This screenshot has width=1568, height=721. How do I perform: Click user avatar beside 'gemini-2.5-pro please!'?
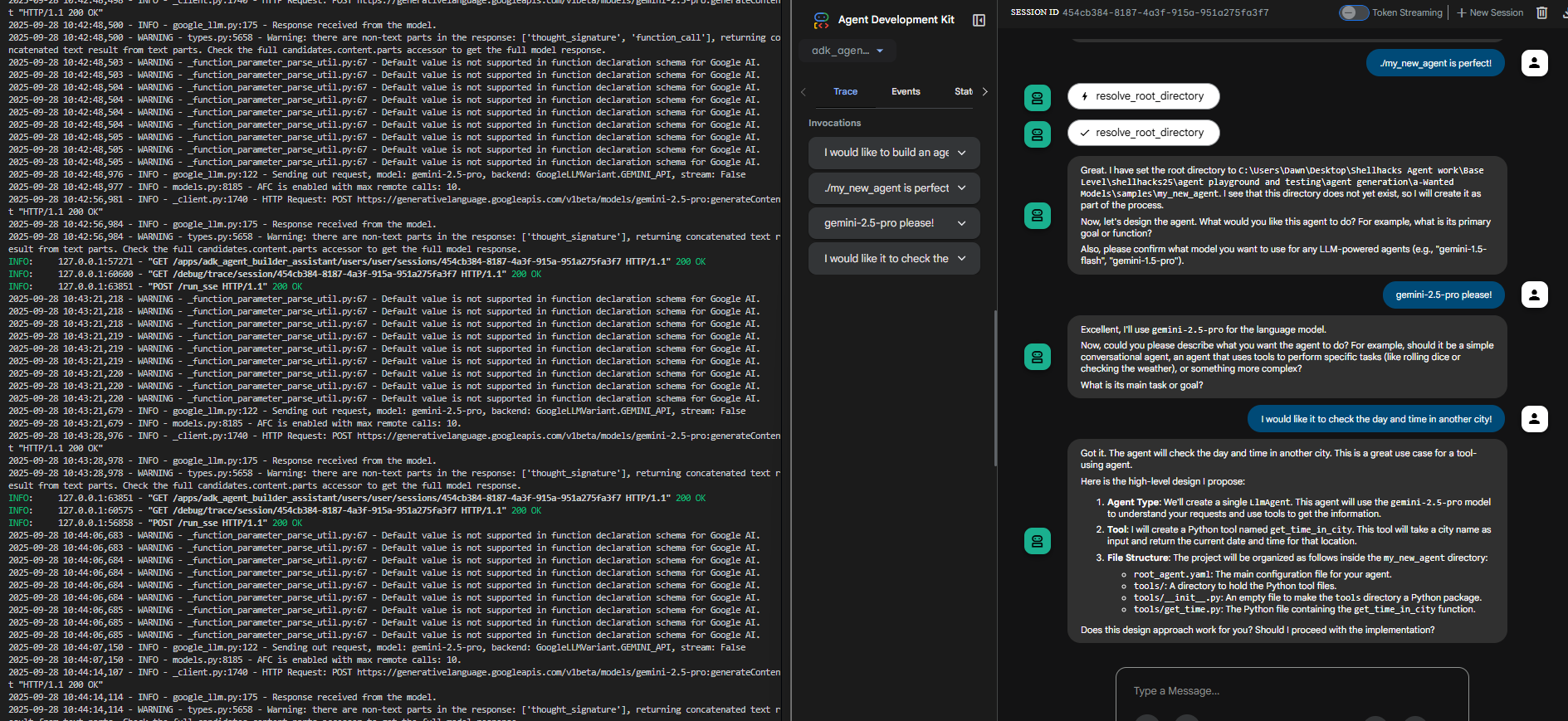[1534, 295]
